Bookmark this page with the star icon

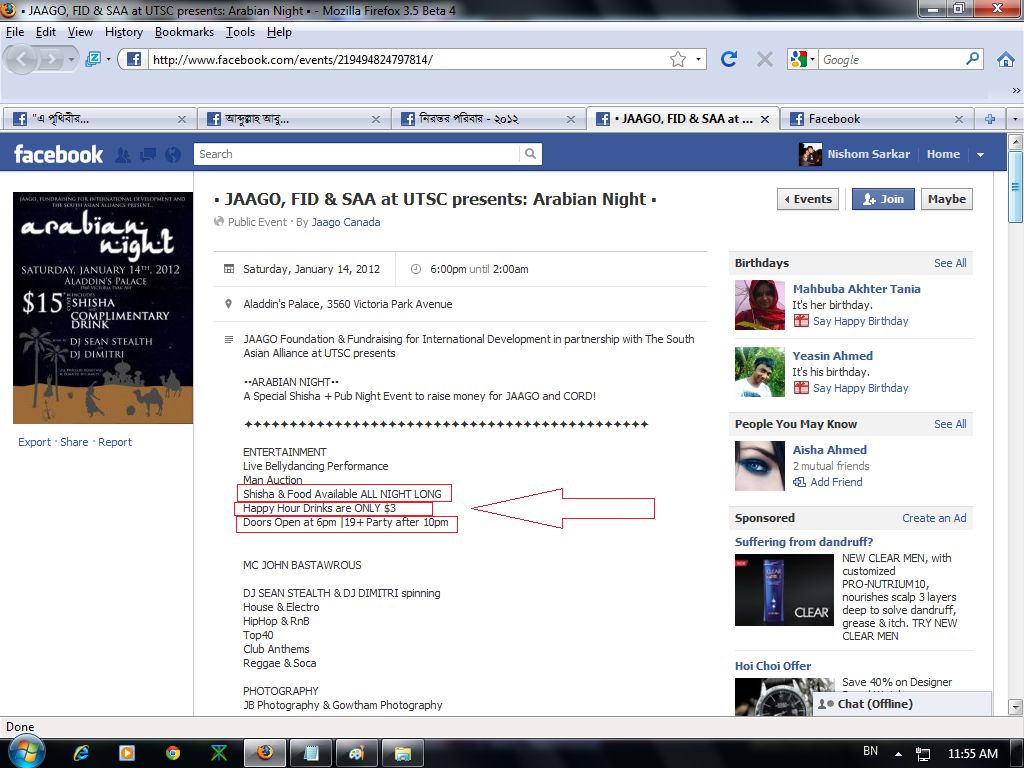678,59
